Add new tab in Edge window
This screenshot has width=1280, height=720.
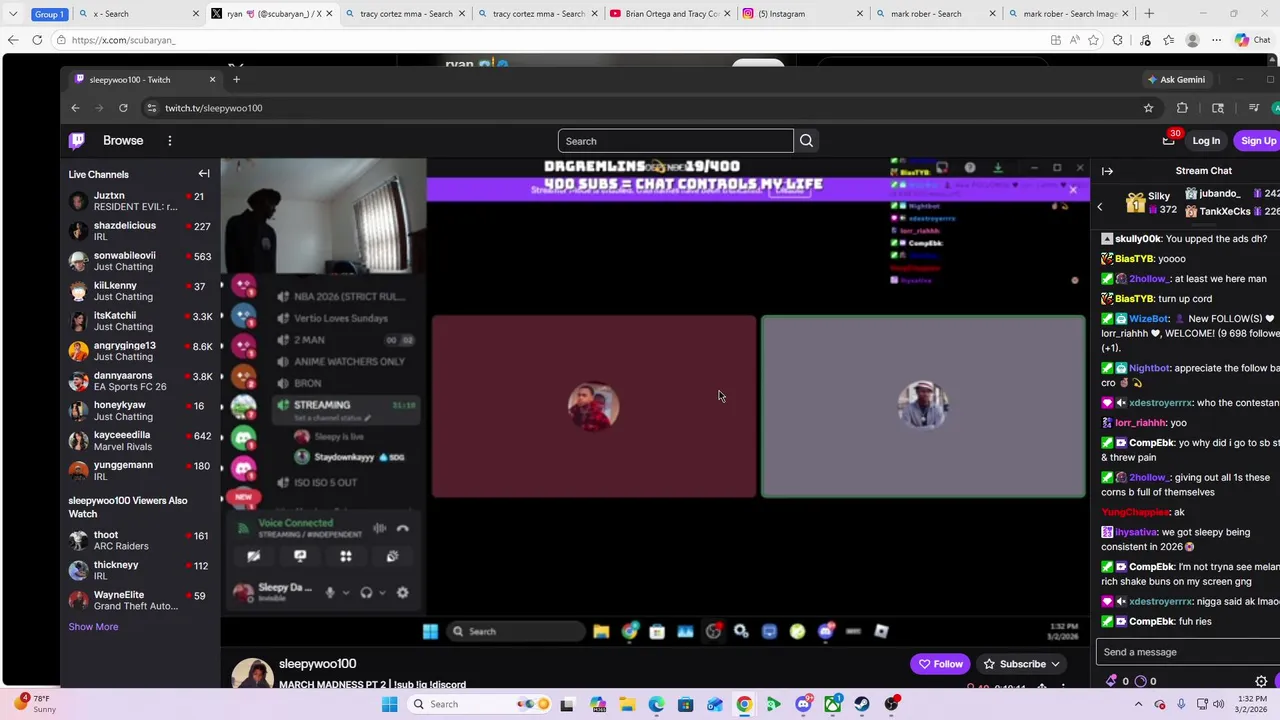coord(1149,14)
